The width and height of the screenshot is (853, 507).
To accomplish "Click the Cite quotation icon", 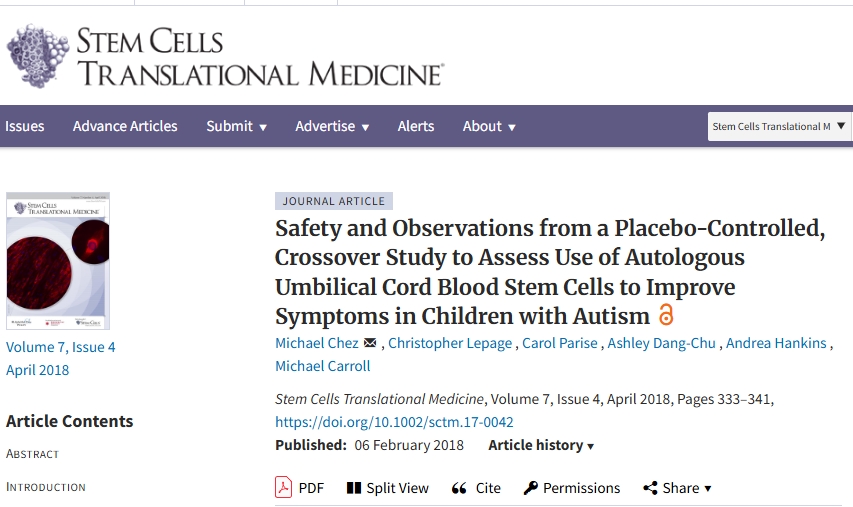I will coord(460,488).
